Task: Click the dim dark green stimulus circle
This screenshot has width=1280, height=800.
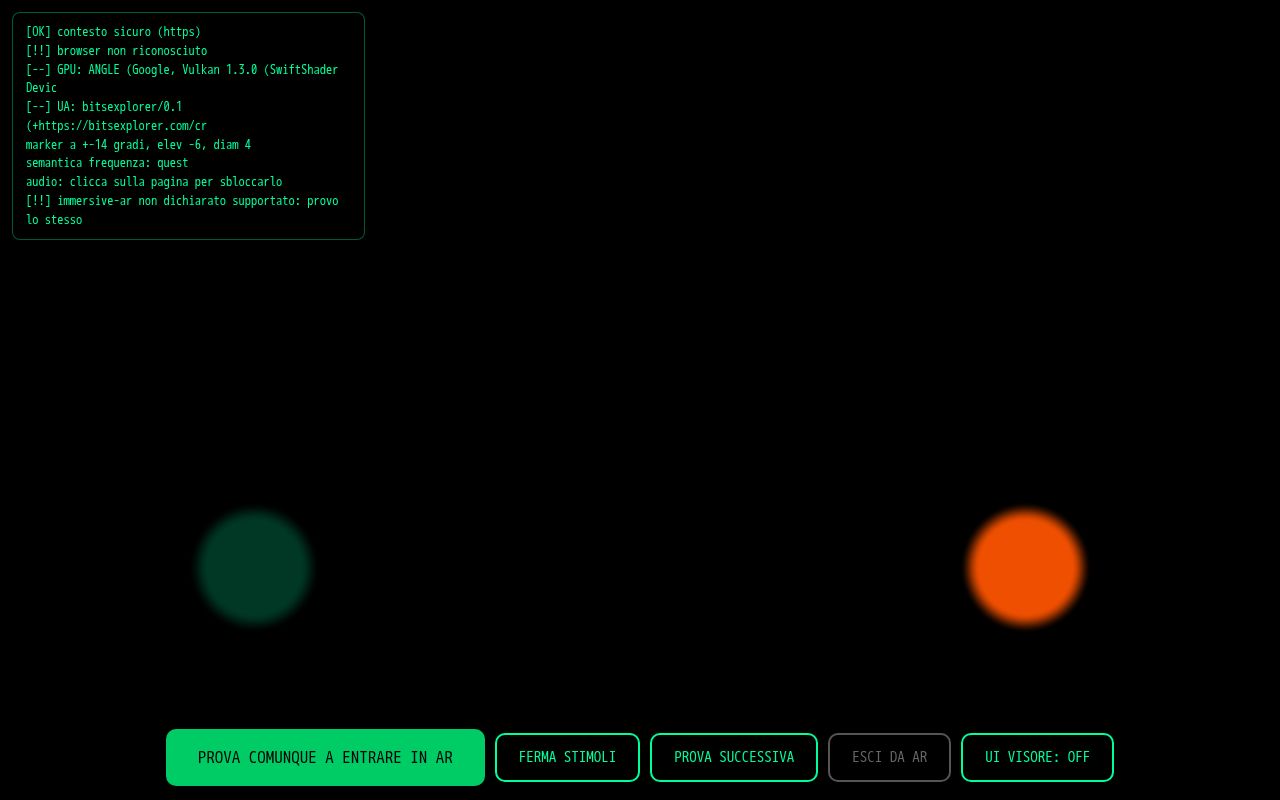Action: (x=254, y=567)
